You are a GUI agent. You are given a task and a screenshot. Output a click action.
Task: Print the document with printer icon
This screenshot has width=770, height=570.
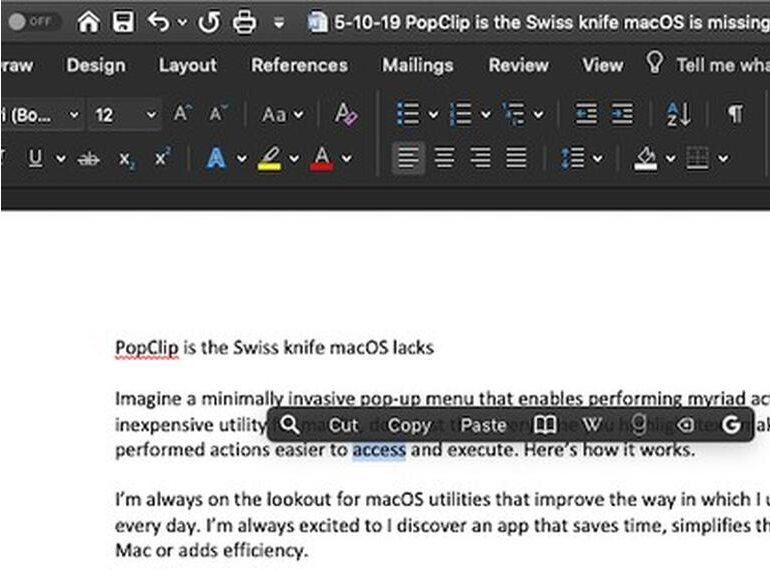pos(244,22)
